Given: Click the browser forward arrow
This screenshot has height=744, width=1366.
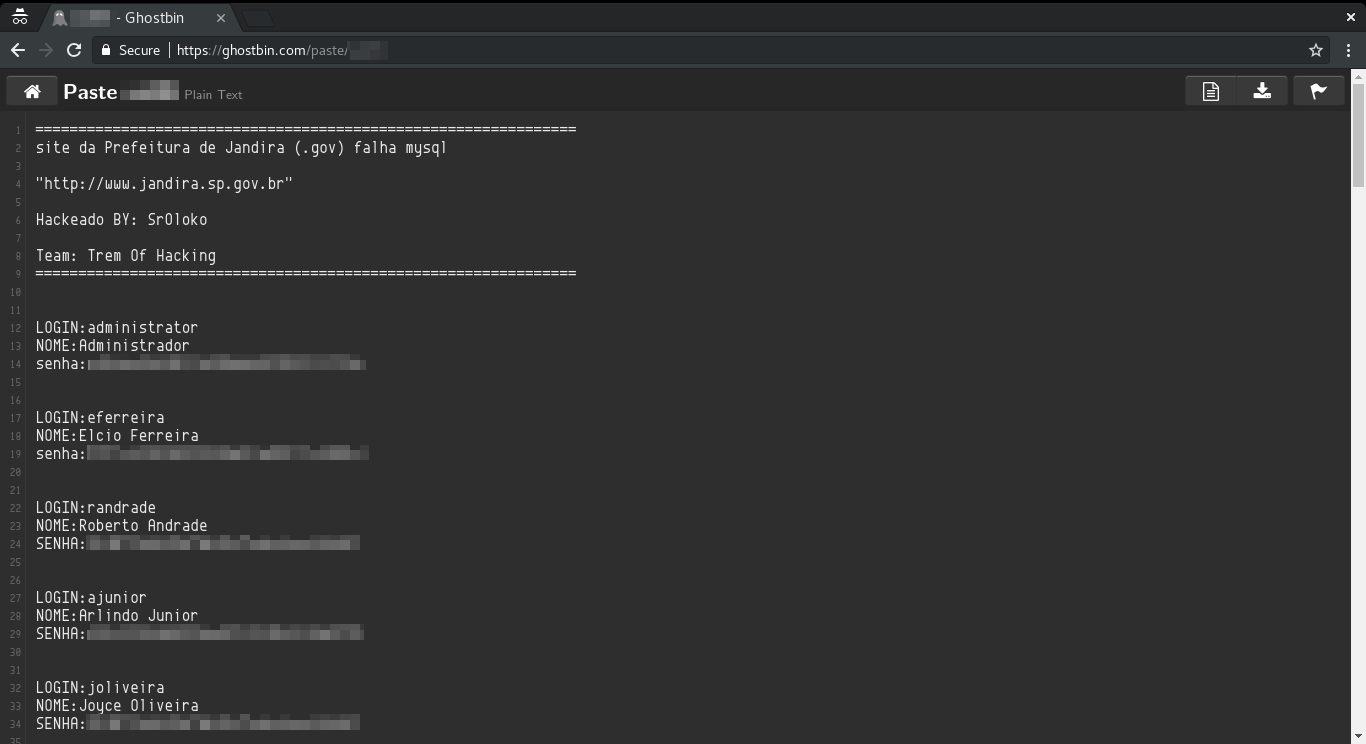Looking at the screenshot, I should [x=46, y=50].
